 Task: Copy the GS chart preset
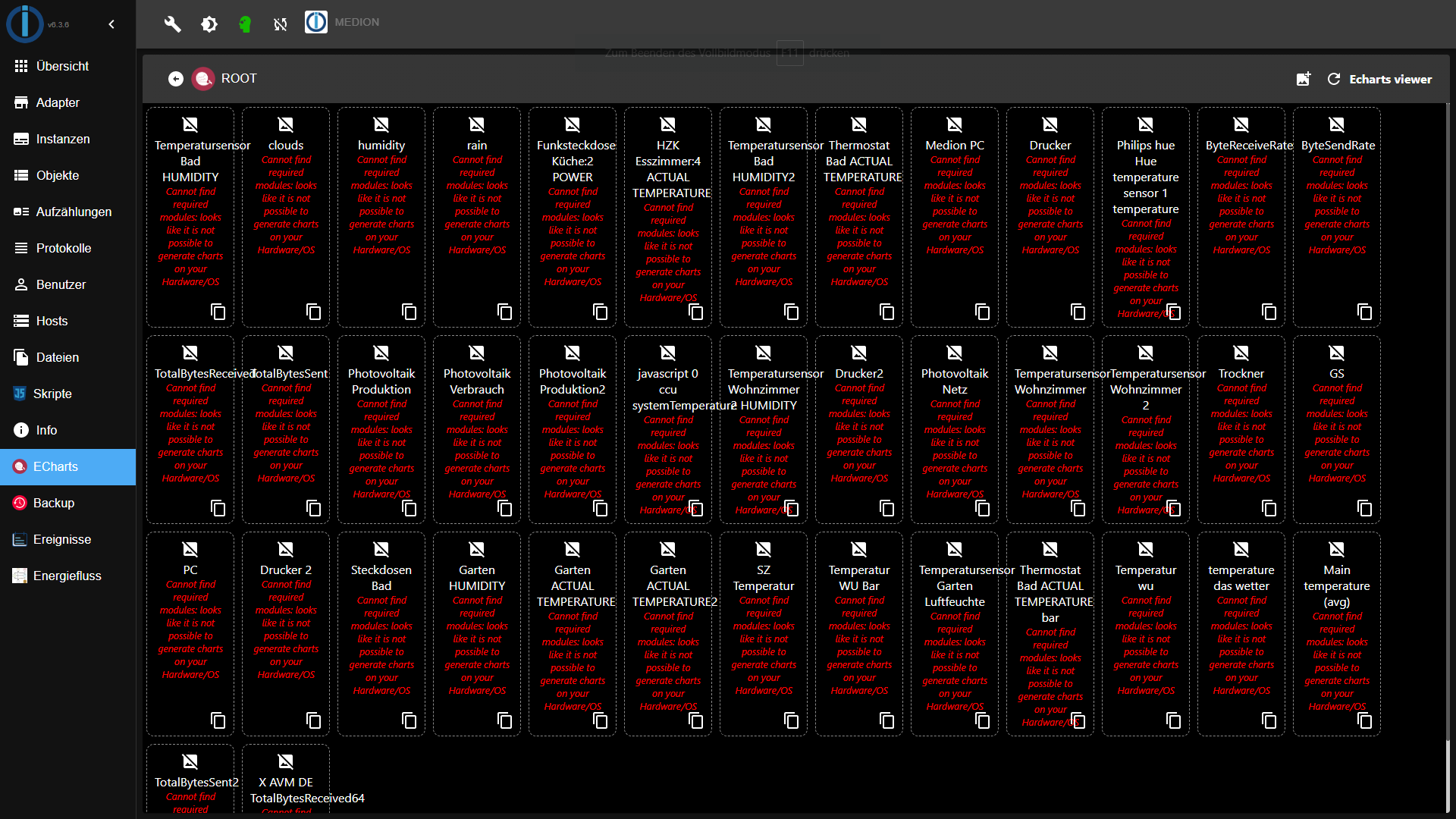click(1364, 508)
